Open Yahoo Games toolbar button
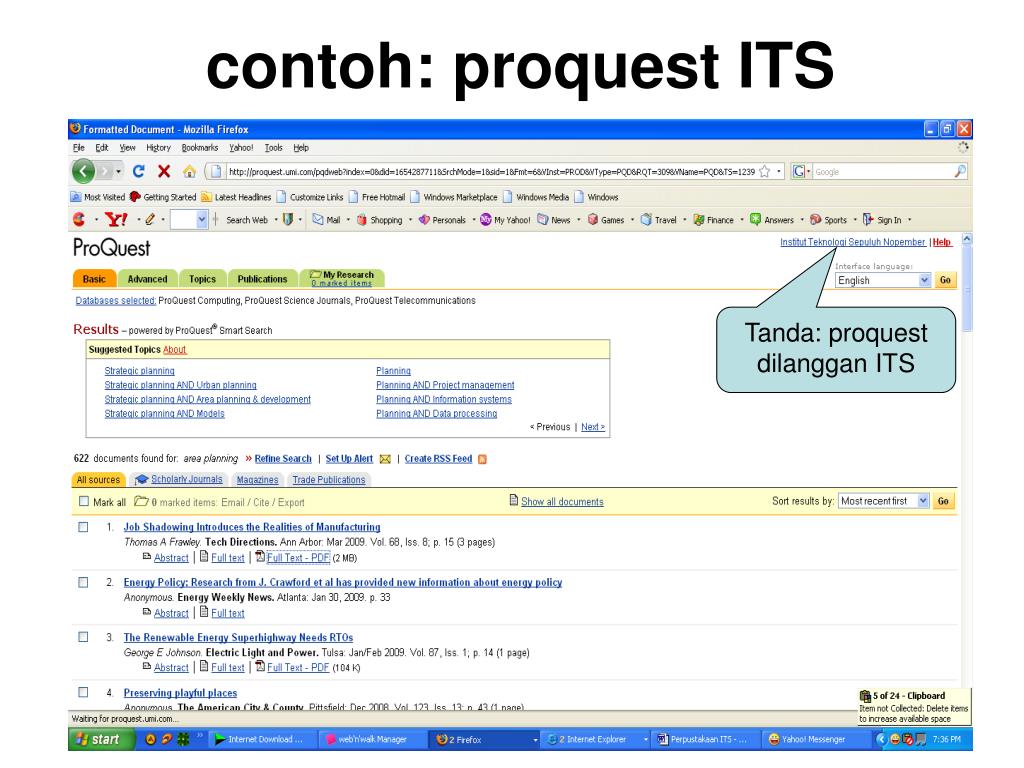Viewport: 1024px width, 768px height. (x=605, y=220)
